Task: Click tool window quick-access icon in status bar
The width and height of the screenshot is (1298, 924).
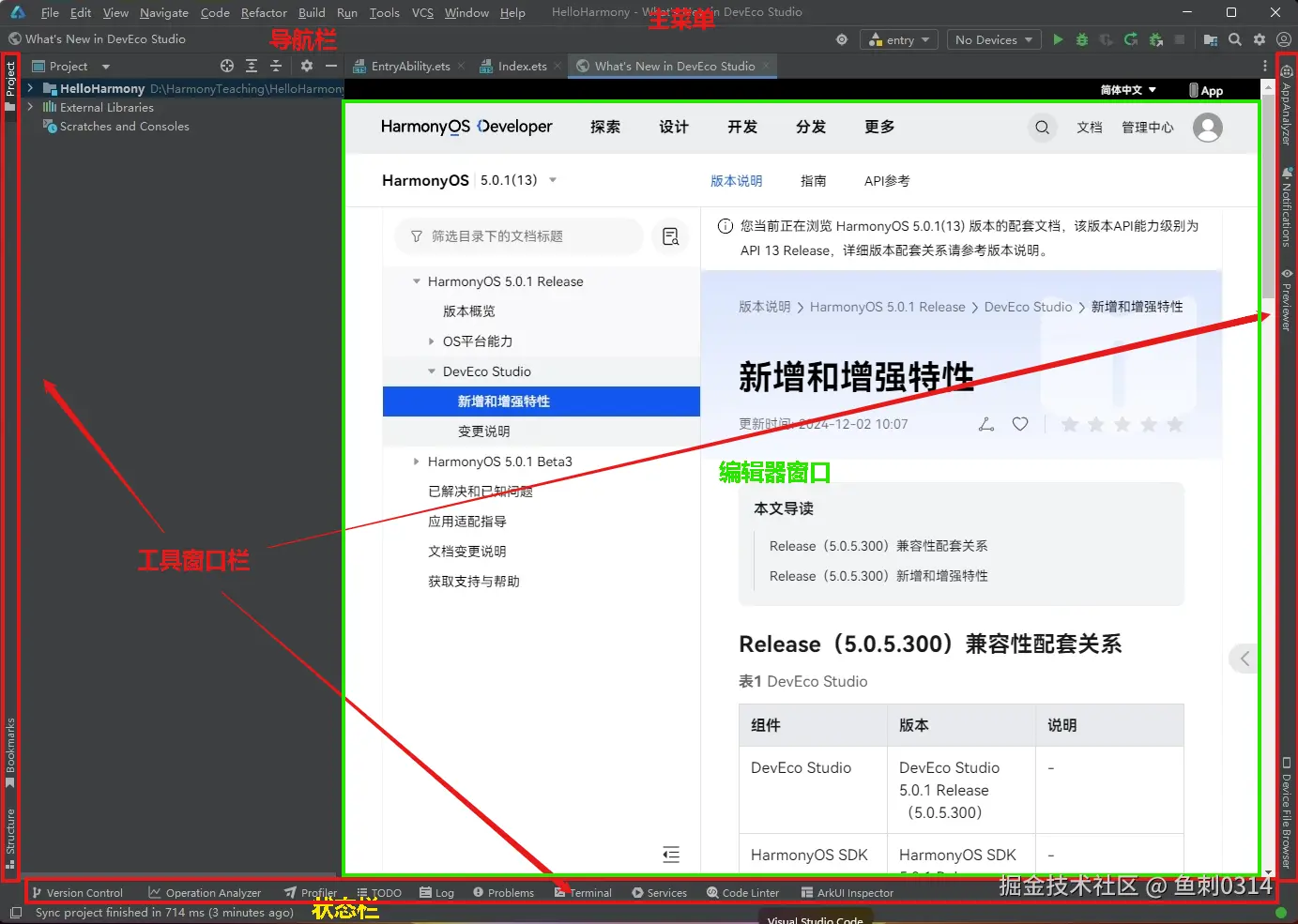Action: click(x=15, y=913)
